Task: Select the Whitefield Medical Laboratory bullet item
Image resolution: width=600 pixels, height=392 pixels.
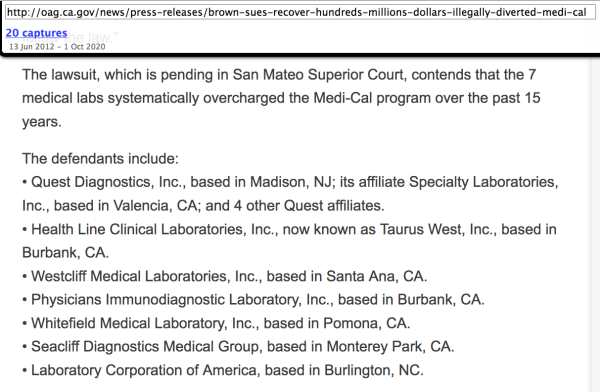Action: [216, 323]
